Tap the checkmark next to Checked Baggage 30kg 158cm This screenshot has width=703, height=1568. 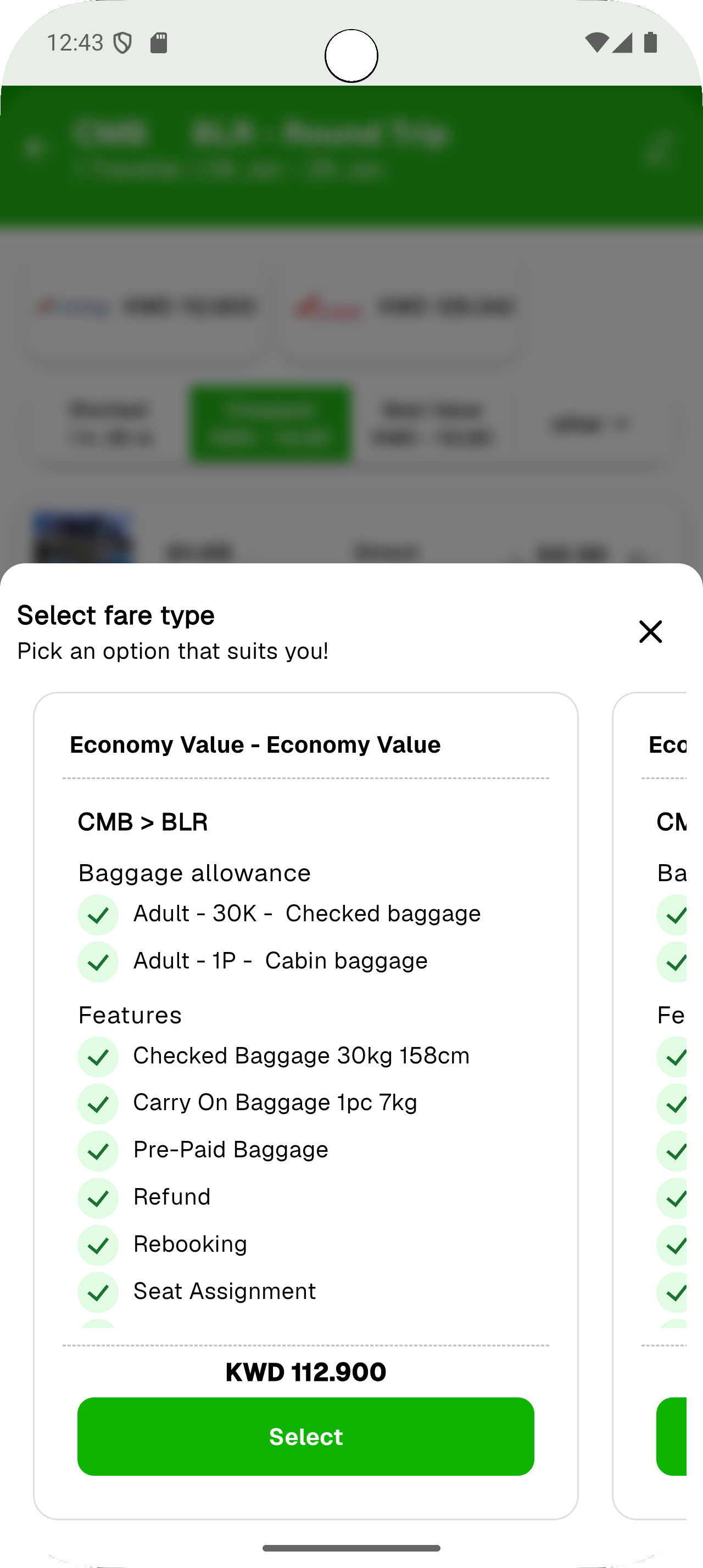pyautogui.click(x=98, y=1057)
